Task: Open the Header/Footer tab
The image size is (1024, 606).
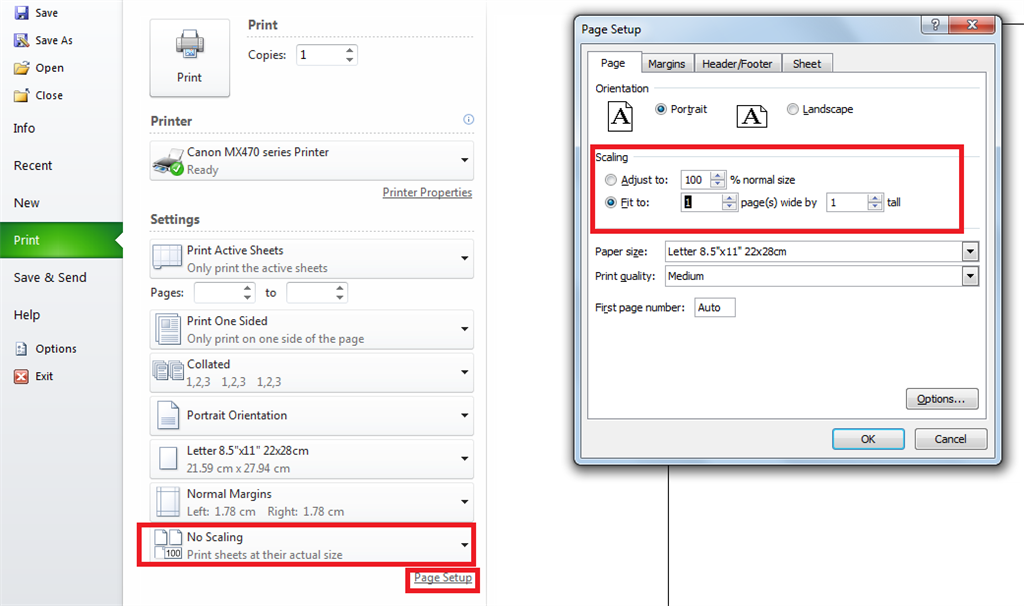Action: point(737,63)
